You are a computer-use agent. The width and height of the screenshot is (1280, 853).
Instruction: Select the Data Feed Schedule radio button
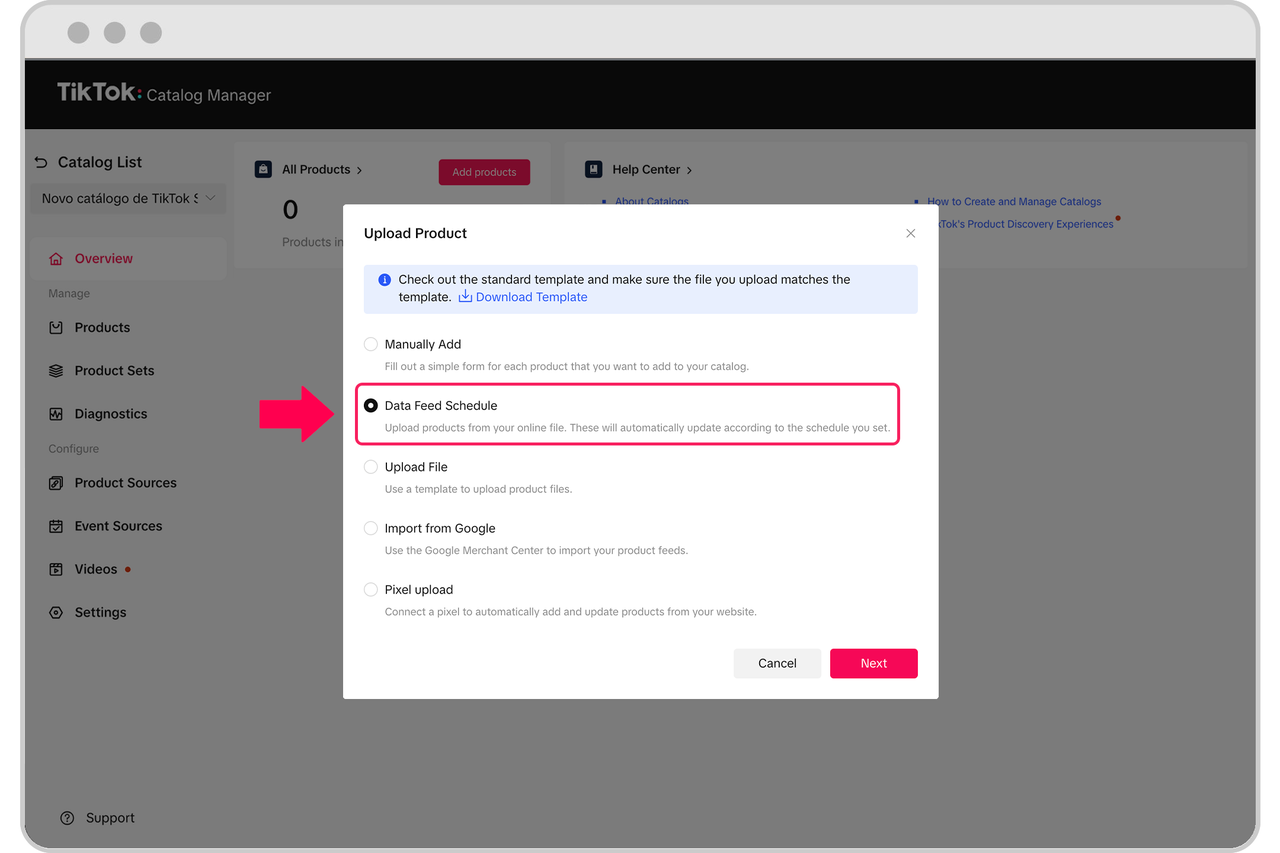point(371,406)
